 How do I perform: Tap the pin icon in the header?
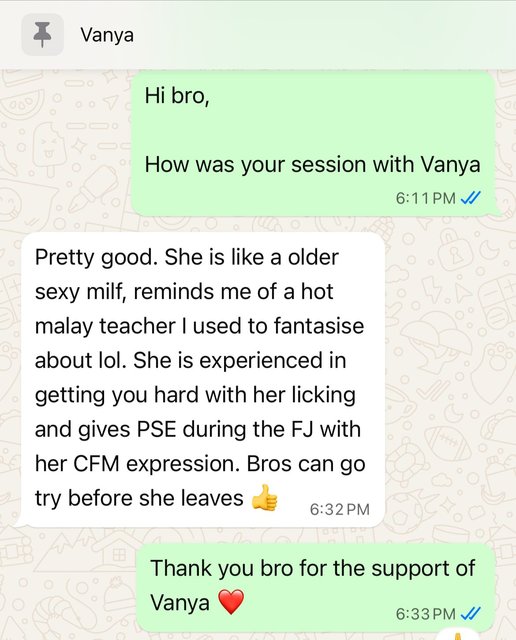point(42,35)
